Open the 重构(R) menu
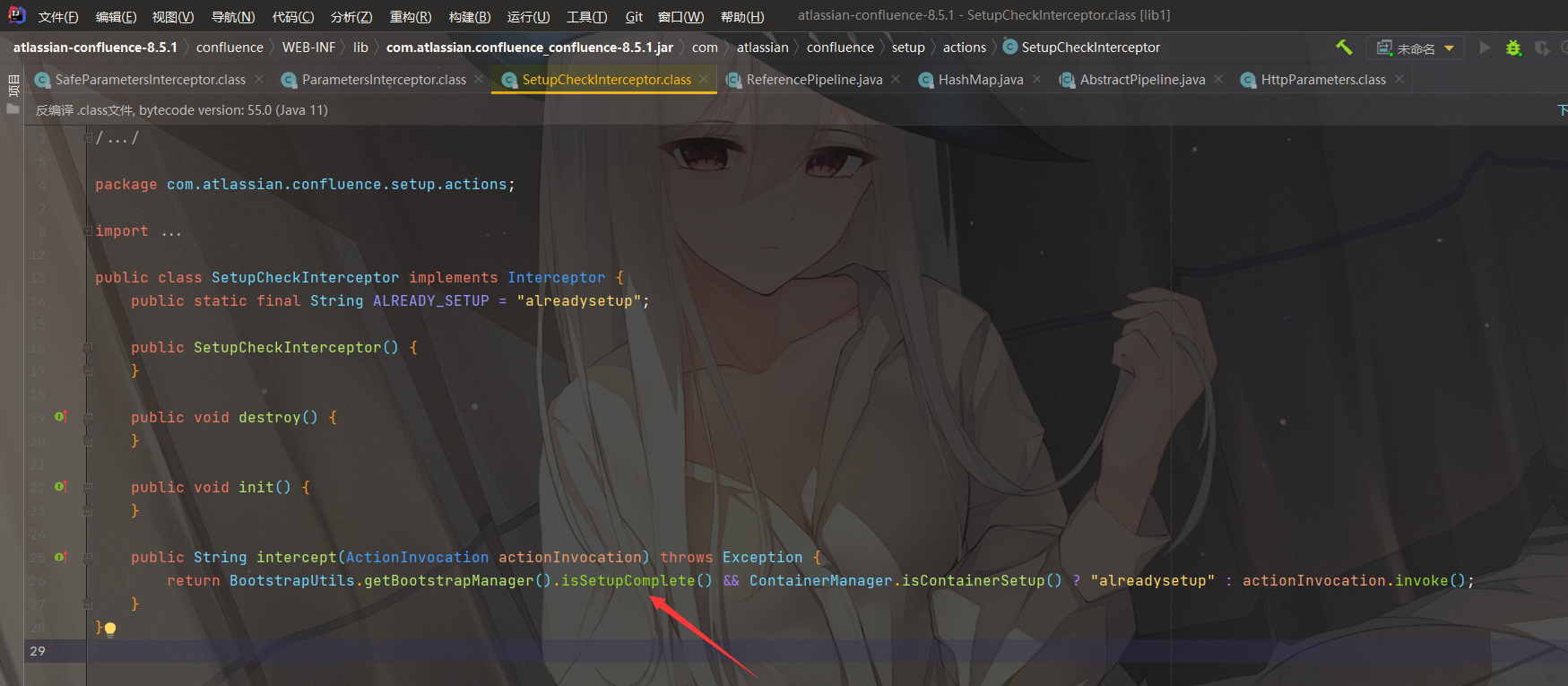Screen dimensions: 1568x686 click(x=411, y=16)
